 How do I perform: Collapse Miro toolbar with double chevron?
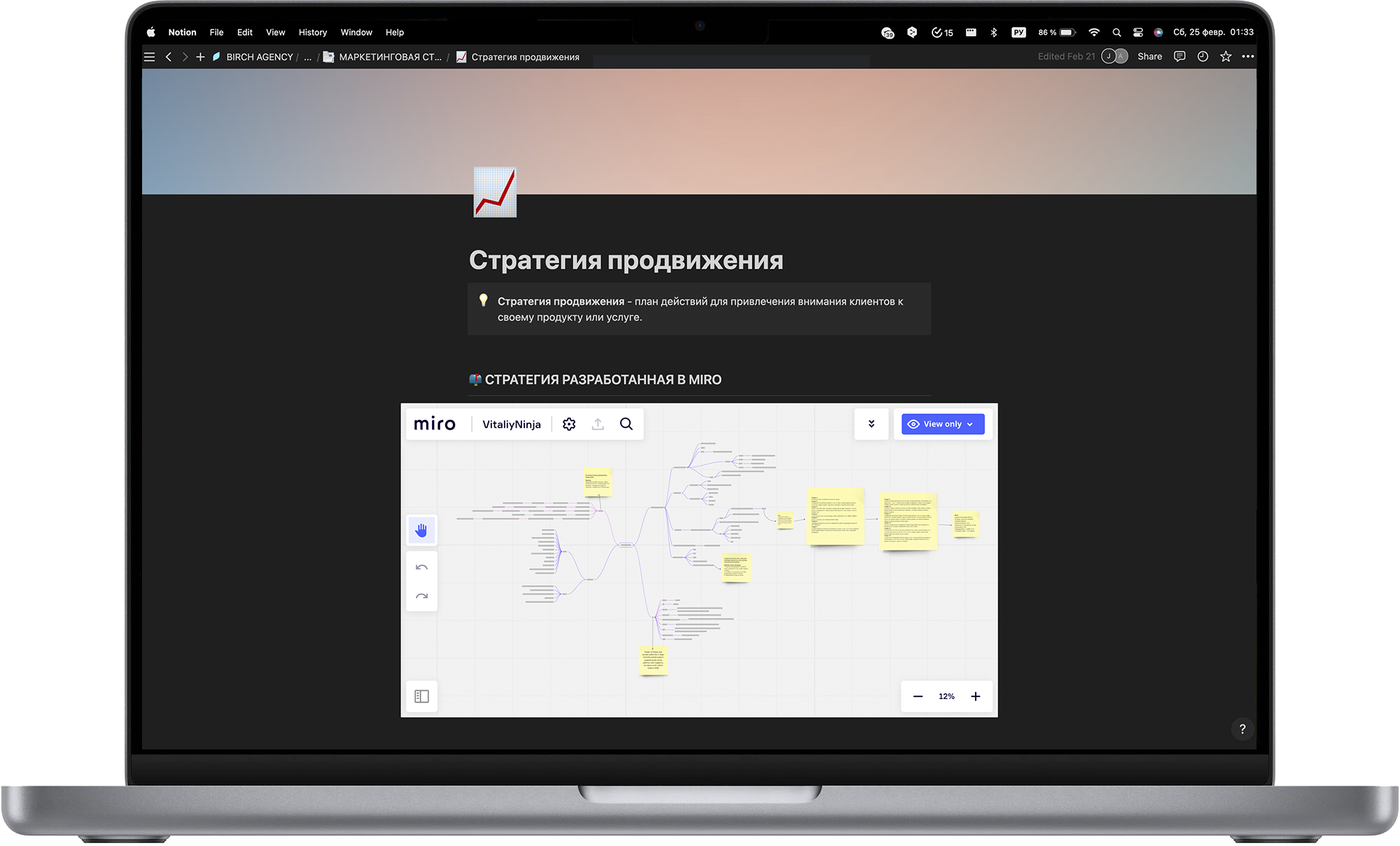click(x=871, y=424)
